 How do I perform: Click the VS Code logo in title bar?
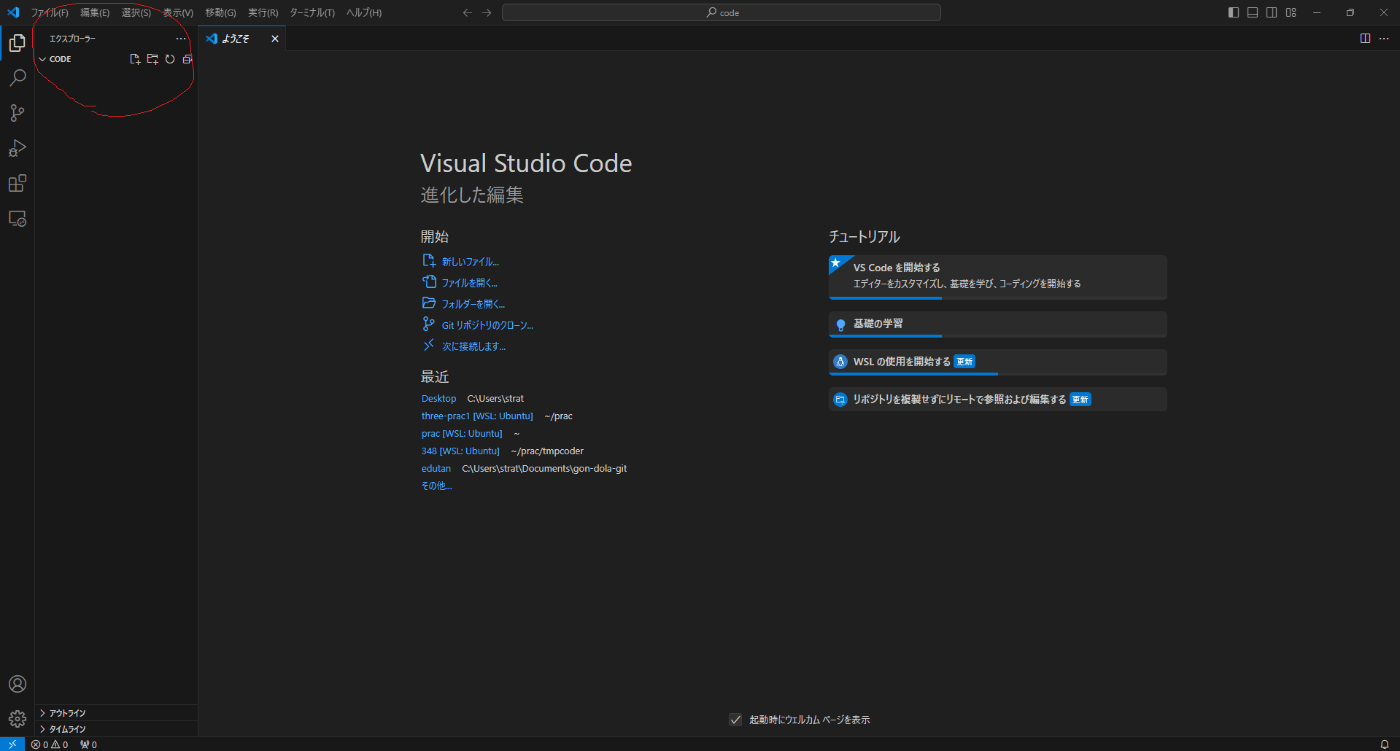[13, 12]
